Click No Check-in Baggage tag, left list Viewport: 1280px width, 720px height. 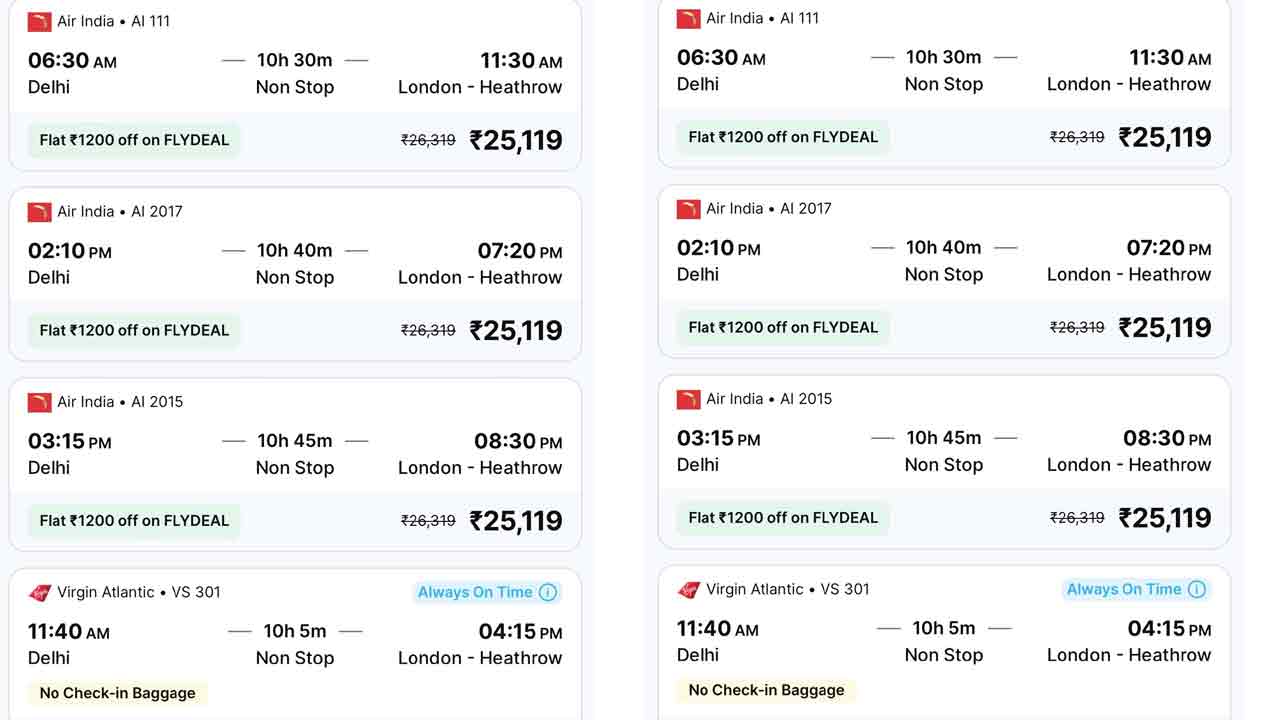pyautogui.click(x=117, y=693)
